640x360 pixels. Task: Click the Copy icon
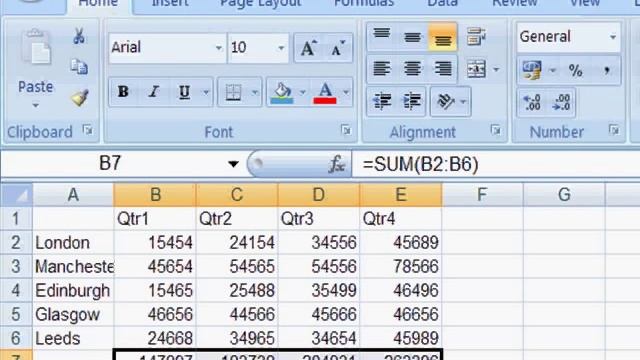(79, 67)
